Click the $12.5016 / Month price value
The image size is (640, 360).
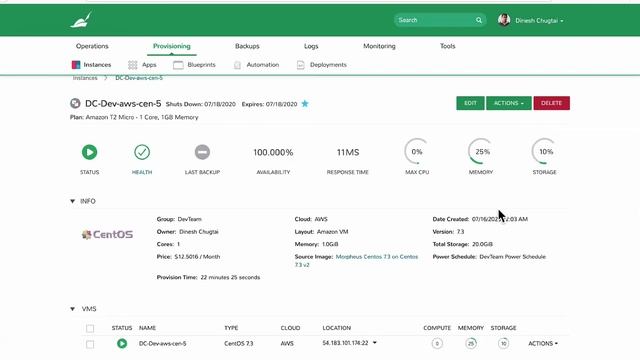coord(197,257)
